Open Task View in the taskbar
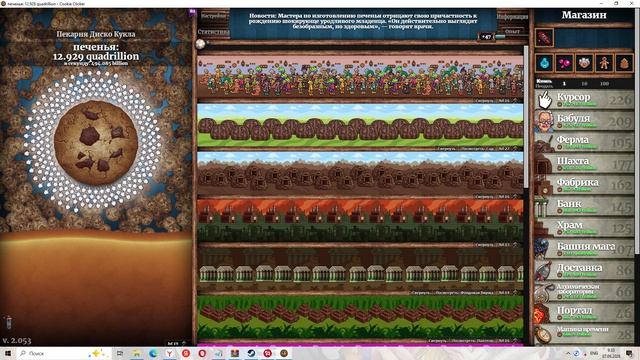 pos(120,353)
